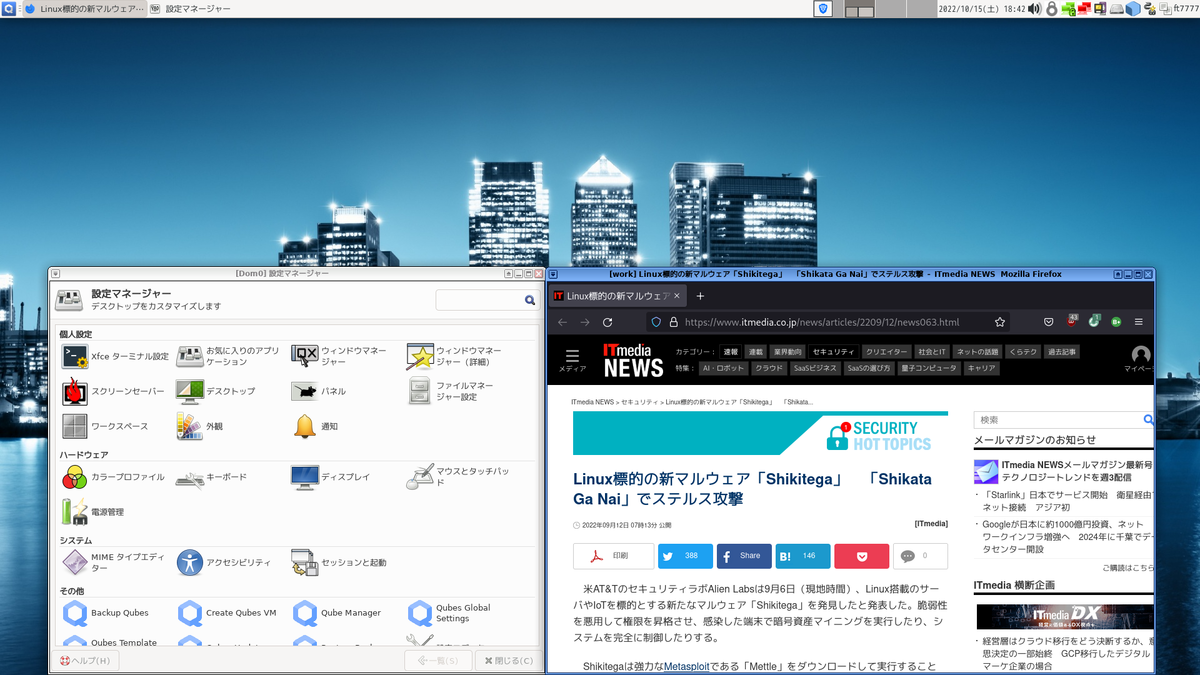Open a new Firefox tab
1200x675 pixels.
click(700, 296)
